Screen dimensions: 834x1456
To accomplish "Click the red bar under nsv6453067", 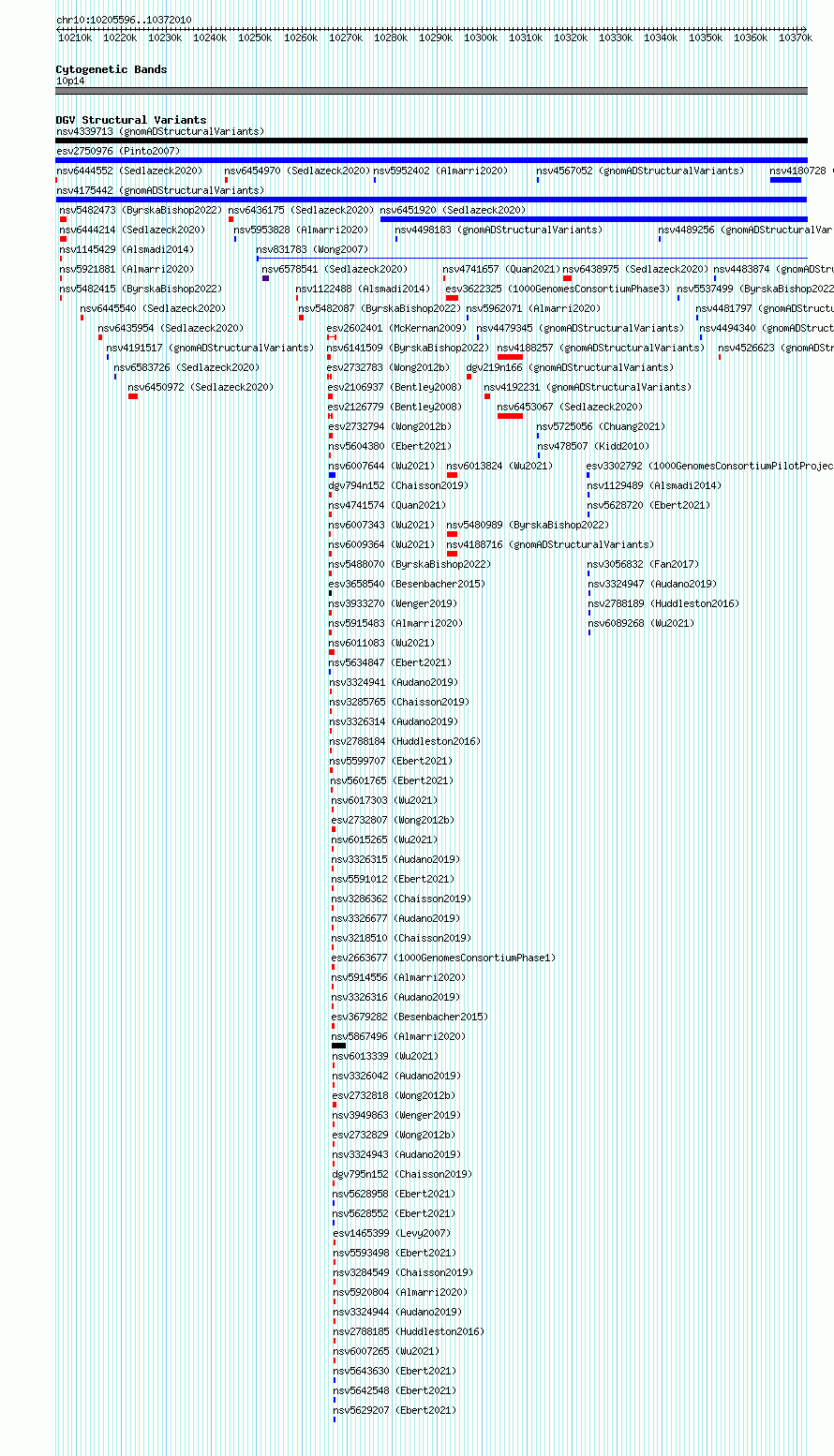I will (x=510, y=416).
